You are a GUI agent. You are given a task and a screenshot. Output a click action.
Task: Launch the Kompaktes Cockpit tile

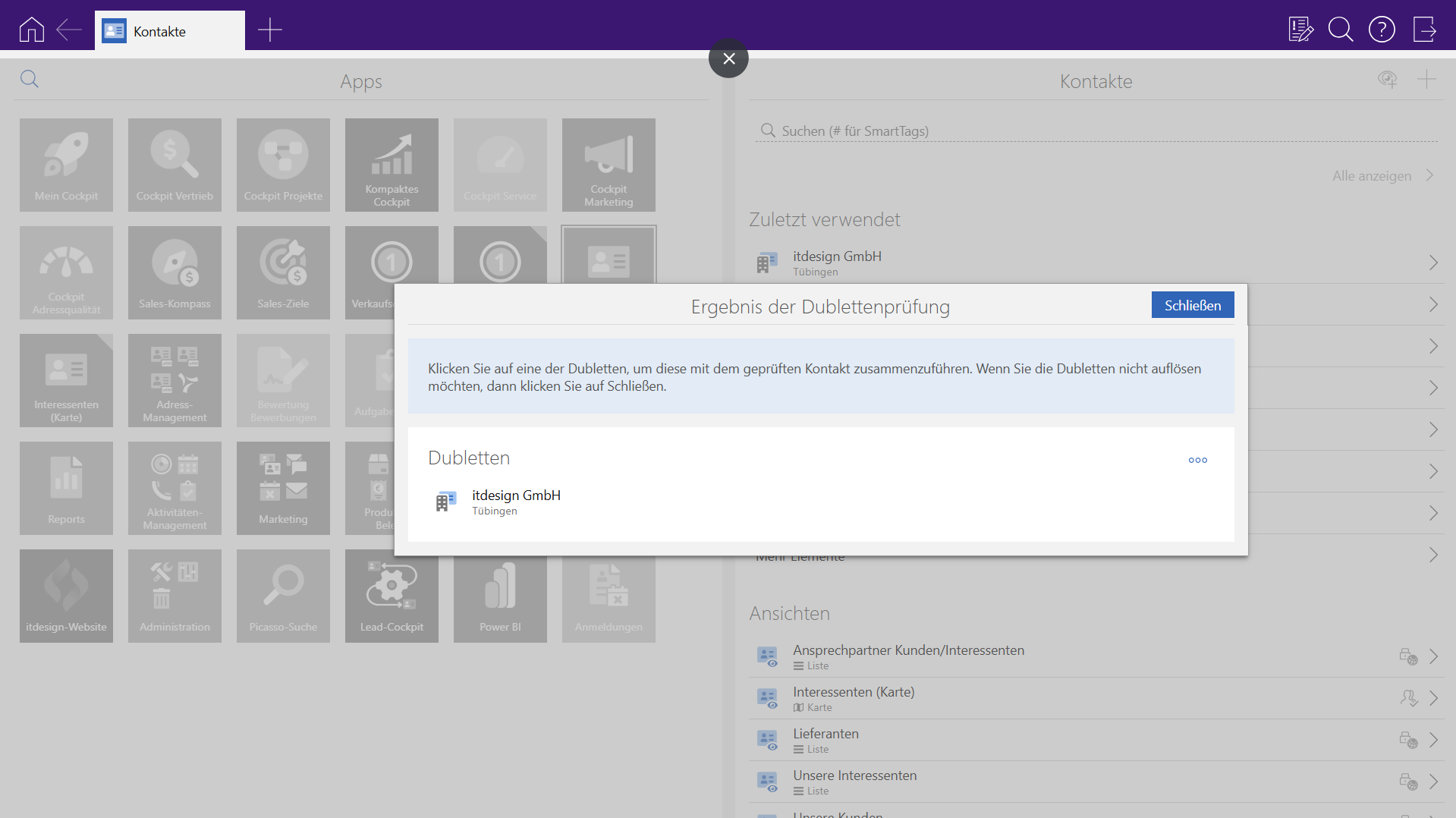coord(392,165)
